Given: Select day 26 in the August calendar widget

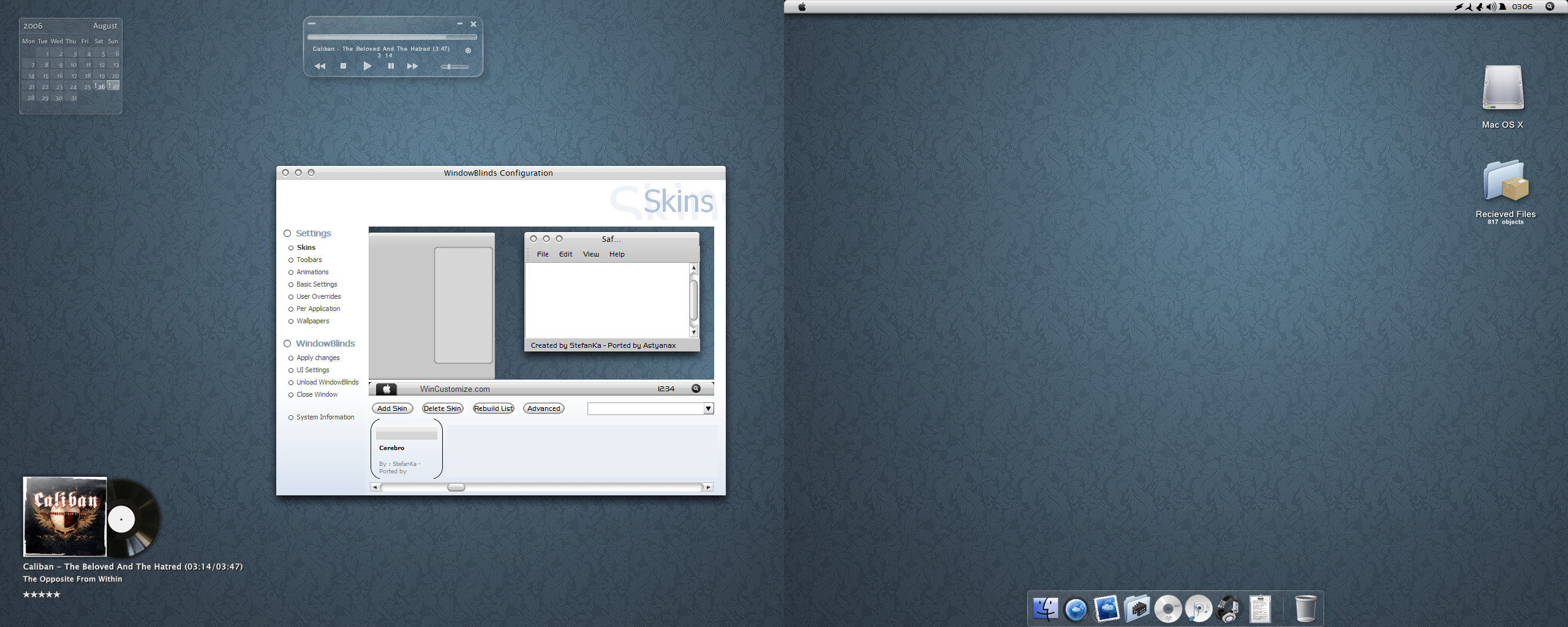Looking at the screenshot, I should coord(101,86).
